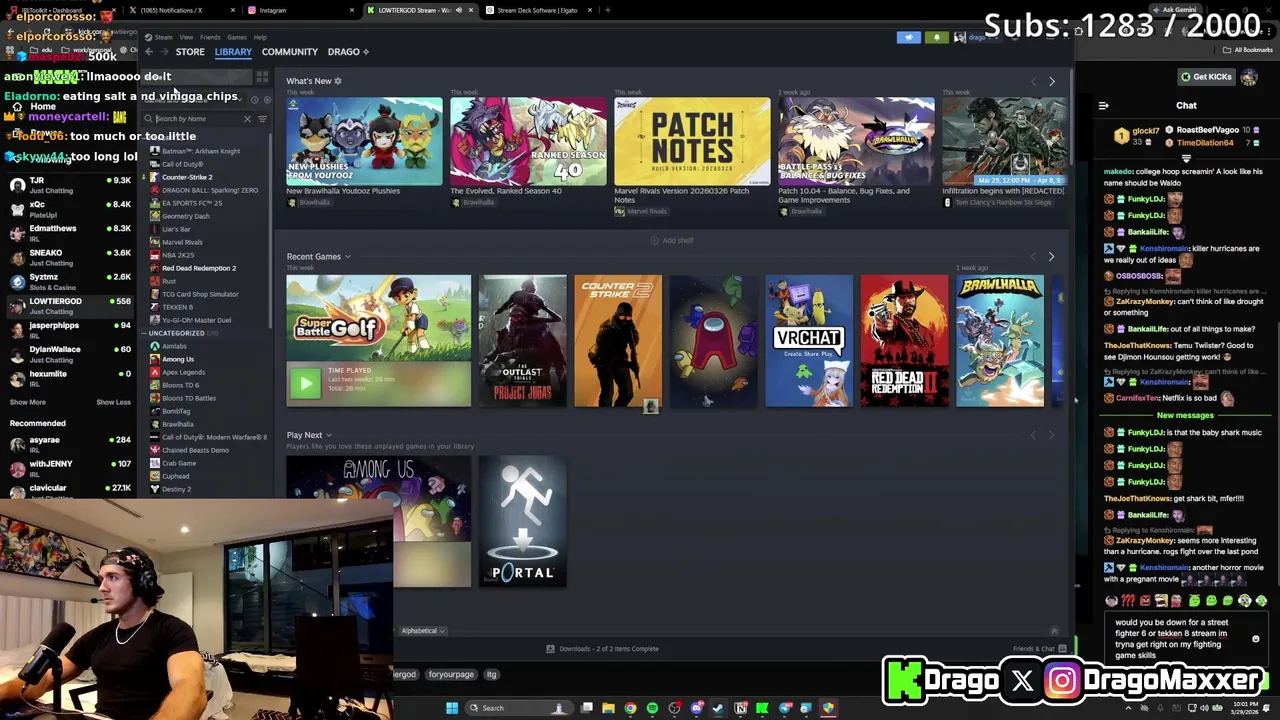Select Cuphead in library list

pyautogui.click(x=176, y=476)
